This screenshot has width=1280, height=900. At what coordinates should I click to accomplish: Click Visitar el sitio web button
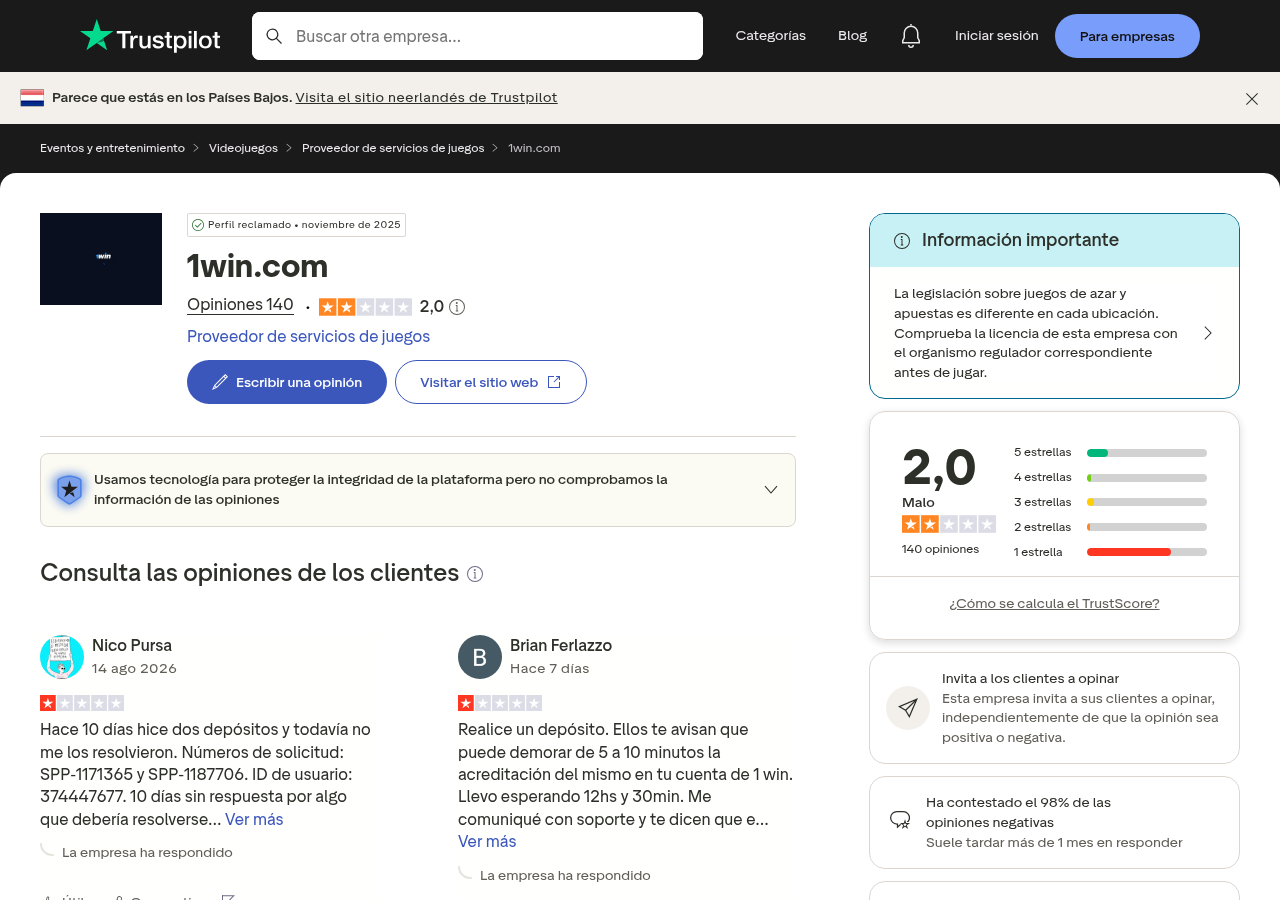coord(491,382)
